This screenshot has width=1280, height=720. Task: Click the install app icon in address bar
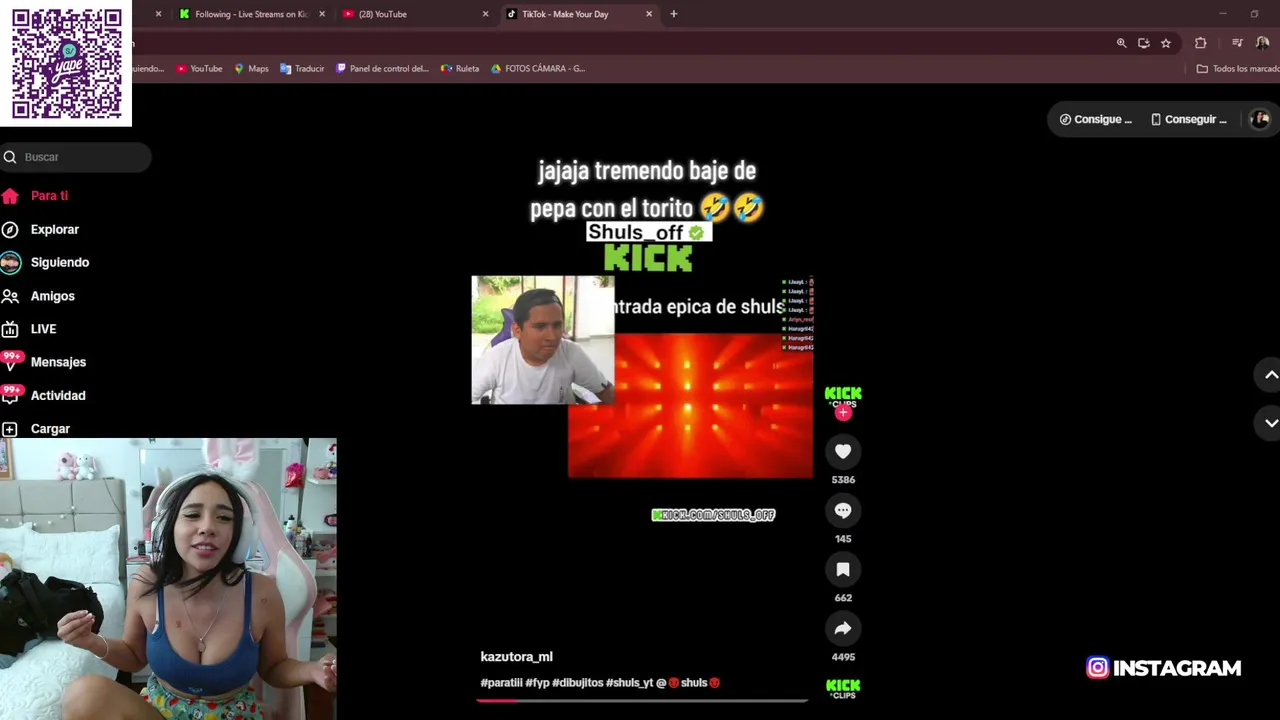1143,43
